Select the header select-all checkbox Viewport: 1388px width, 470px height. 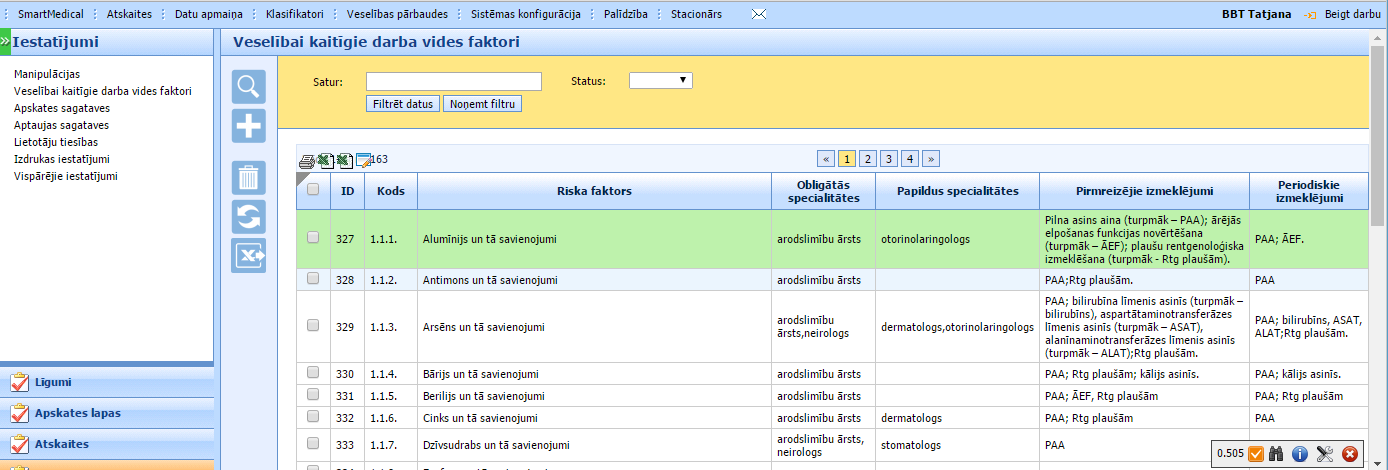pos(313,190)
